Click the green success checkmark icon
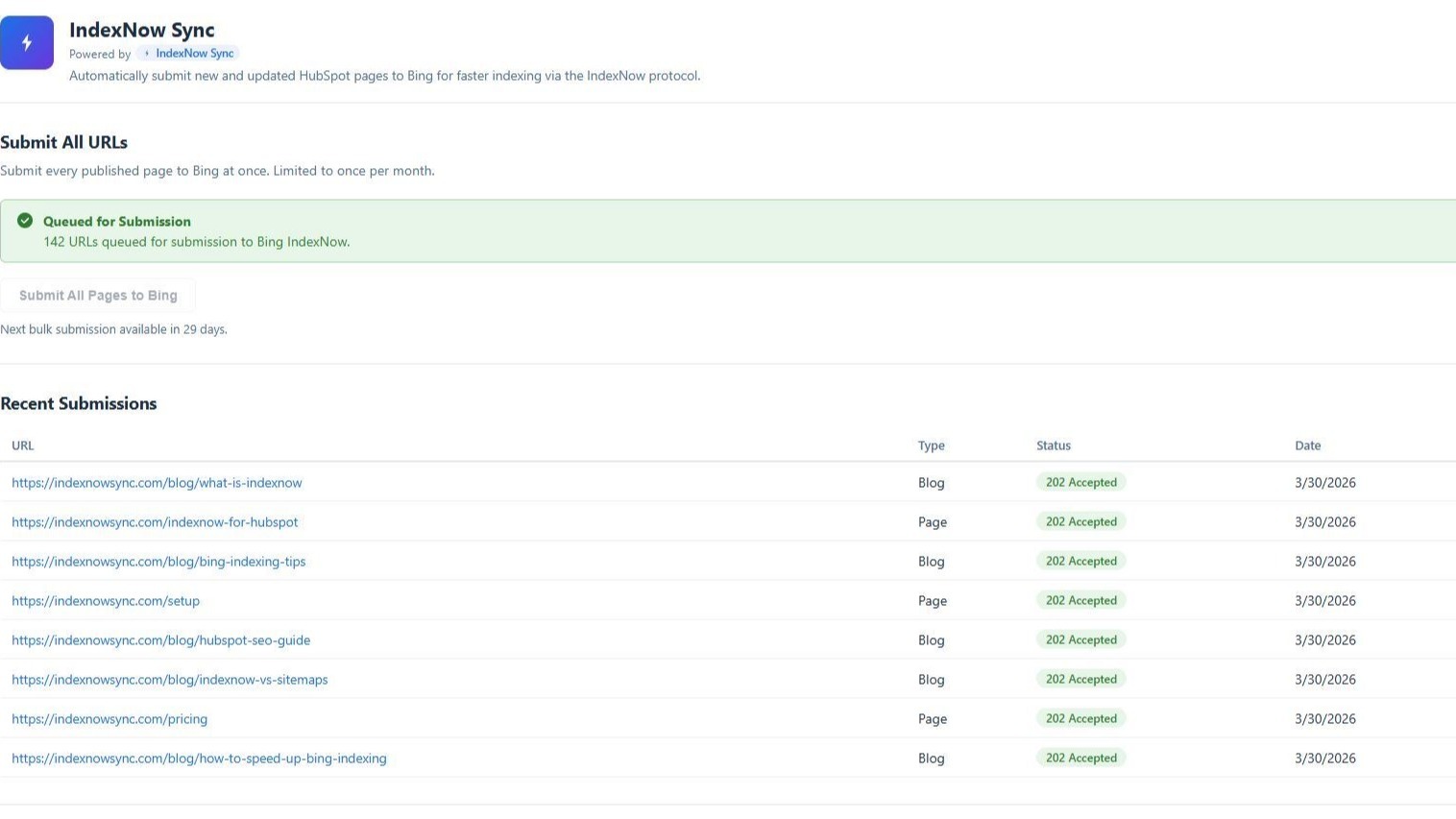This screenshot has height=819, width=1456. (25, 221)
